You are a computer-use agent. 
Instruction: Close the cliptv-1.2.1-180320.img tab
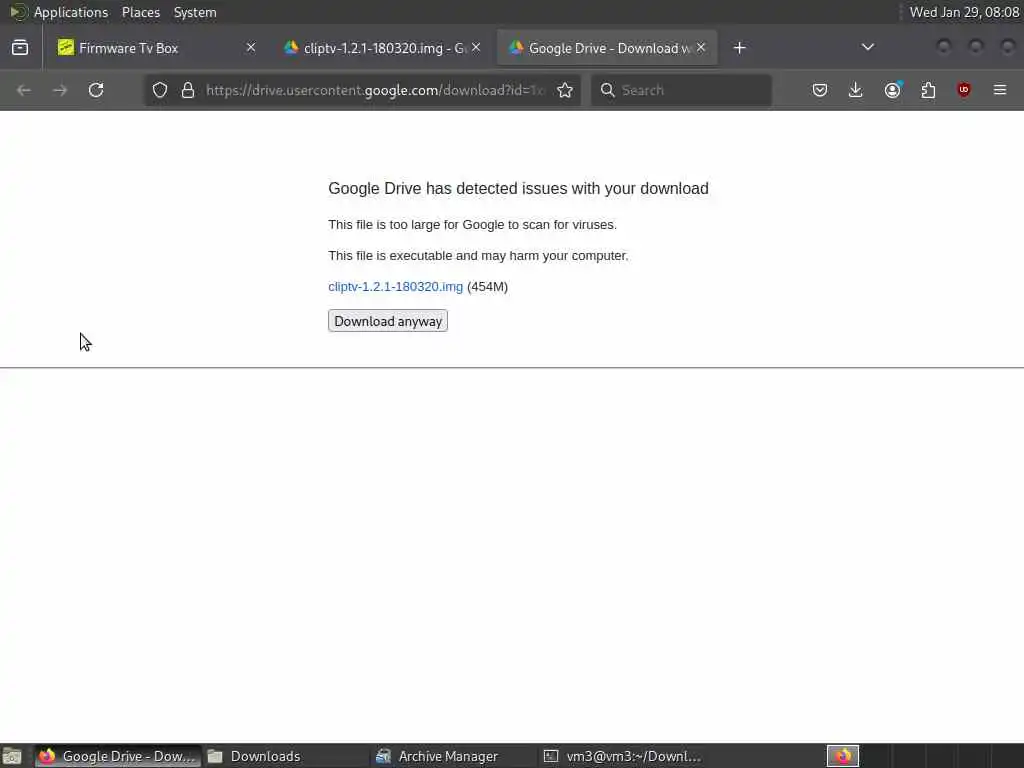[x=476, y=47]
